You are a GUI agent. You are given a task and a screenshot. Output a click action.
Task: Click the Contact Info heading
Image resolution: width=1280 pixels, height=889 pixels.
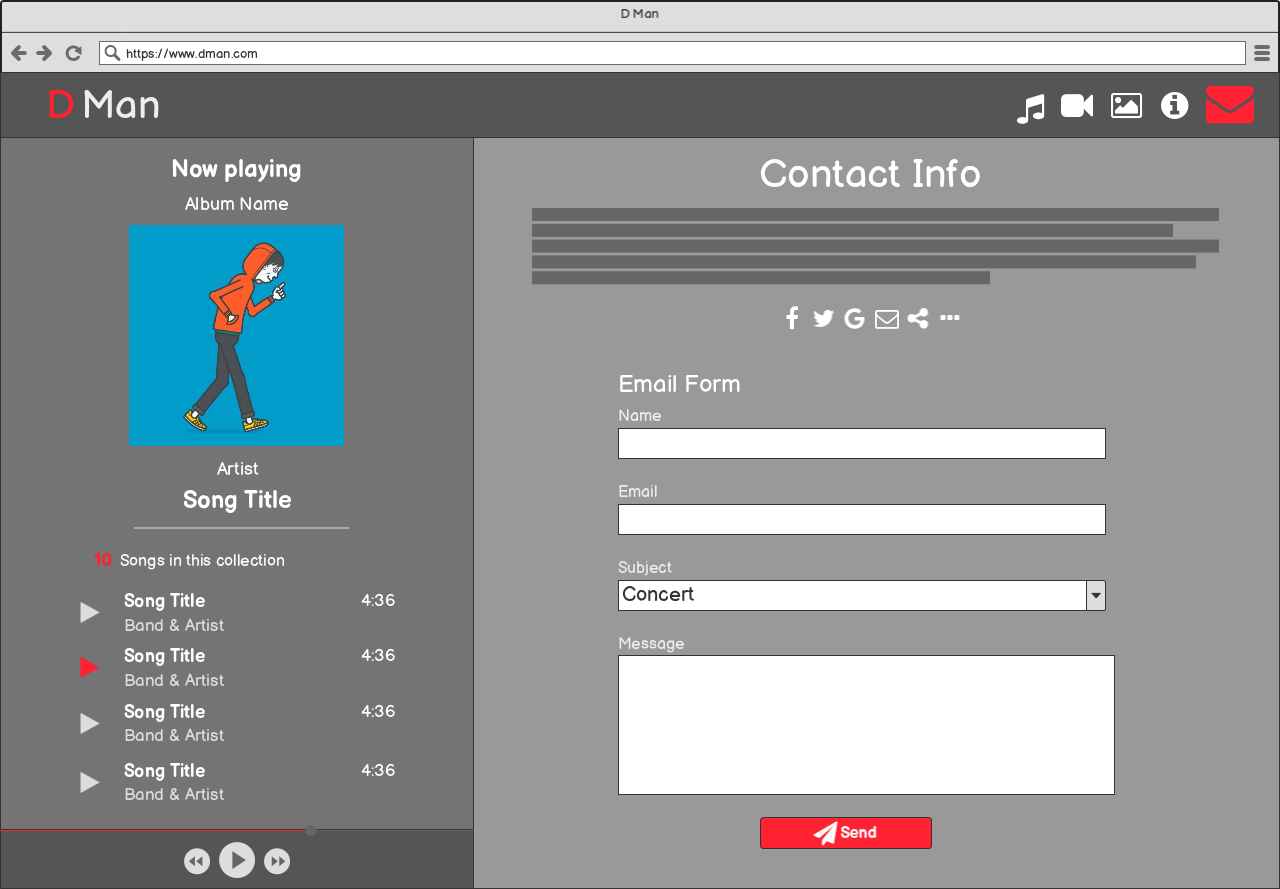pos(870,174)
